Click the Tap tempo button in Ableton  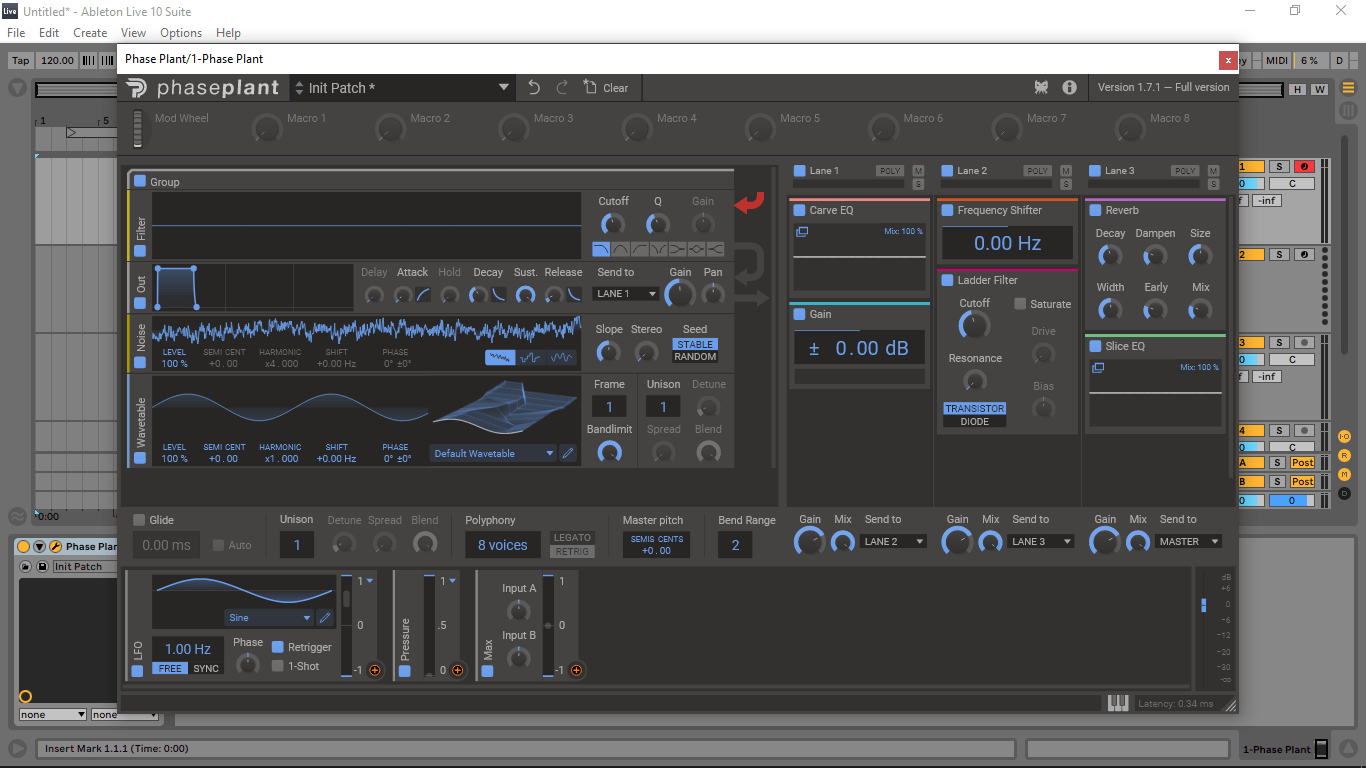pyautogui.click(x=21, y=61)
